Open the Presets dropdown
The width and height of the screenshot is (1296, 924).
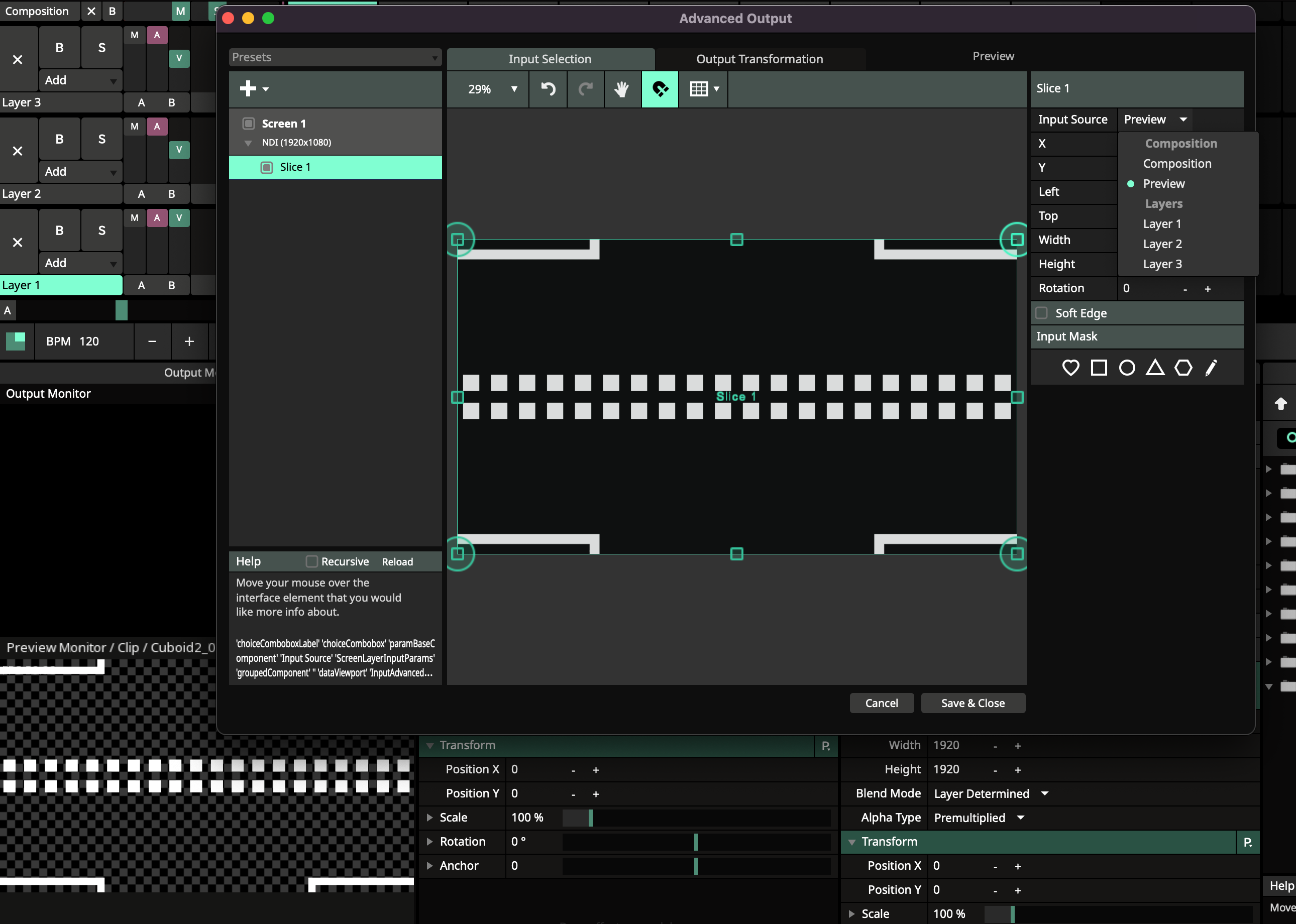pos(335,57)
